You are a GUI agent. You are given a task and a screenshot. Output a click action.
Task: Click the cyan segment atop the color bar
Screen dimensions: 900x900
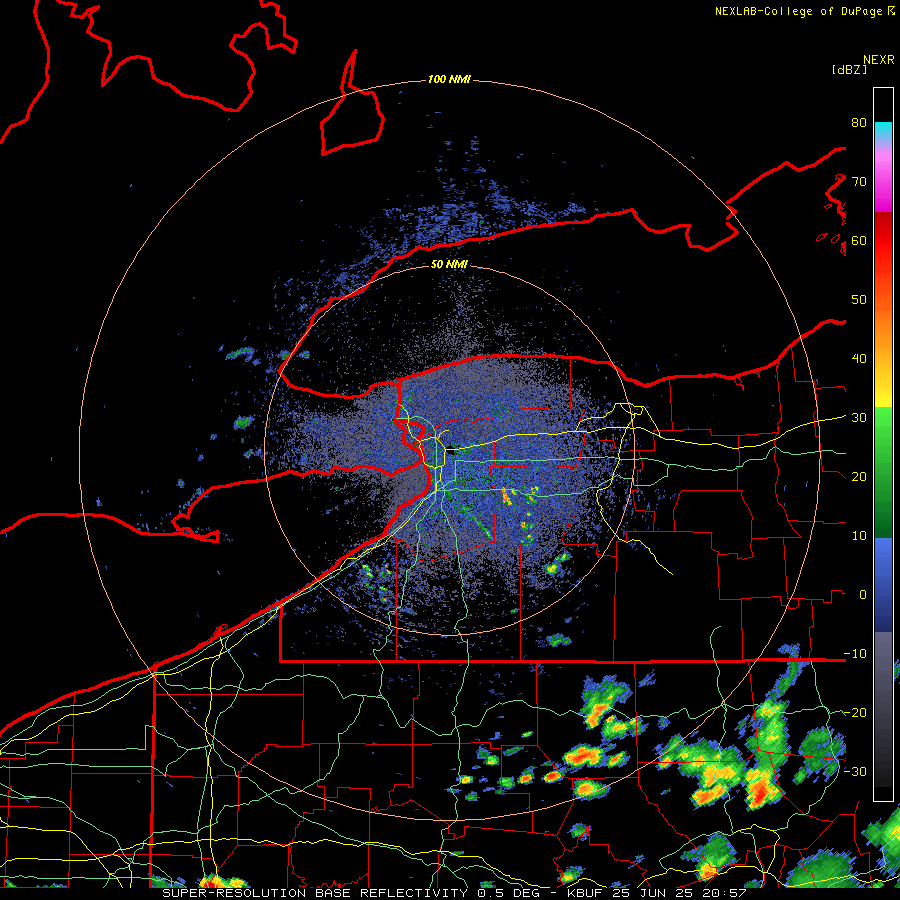(x=883, y=131)
